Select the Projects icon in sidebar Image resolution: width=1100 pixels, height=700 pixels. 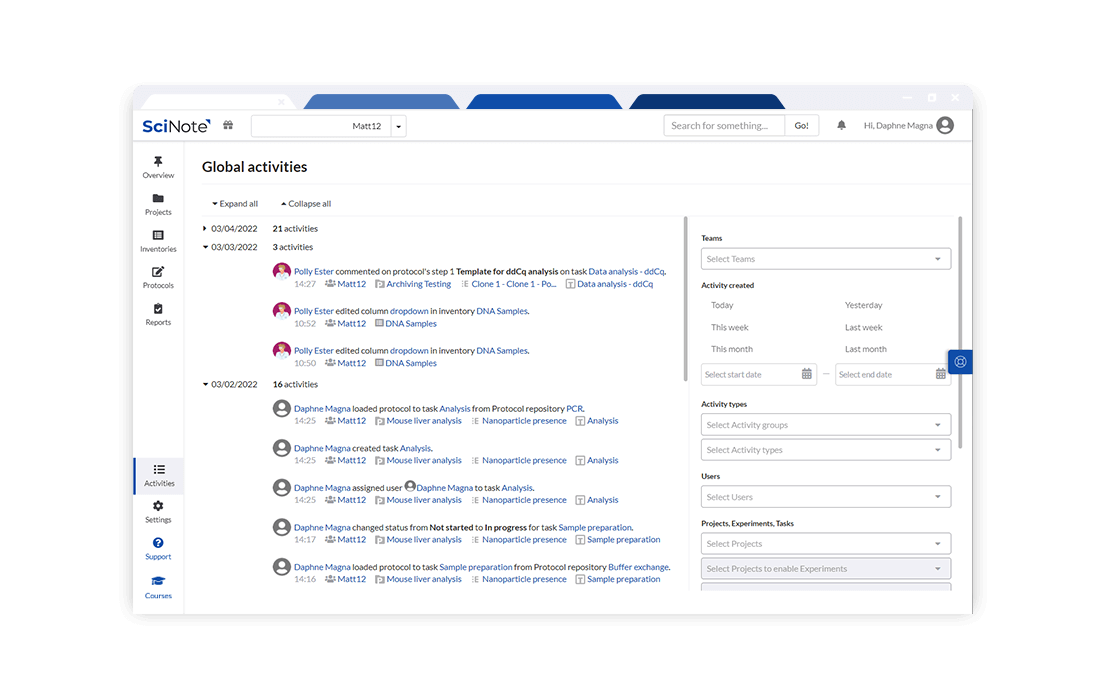point(158,204)
